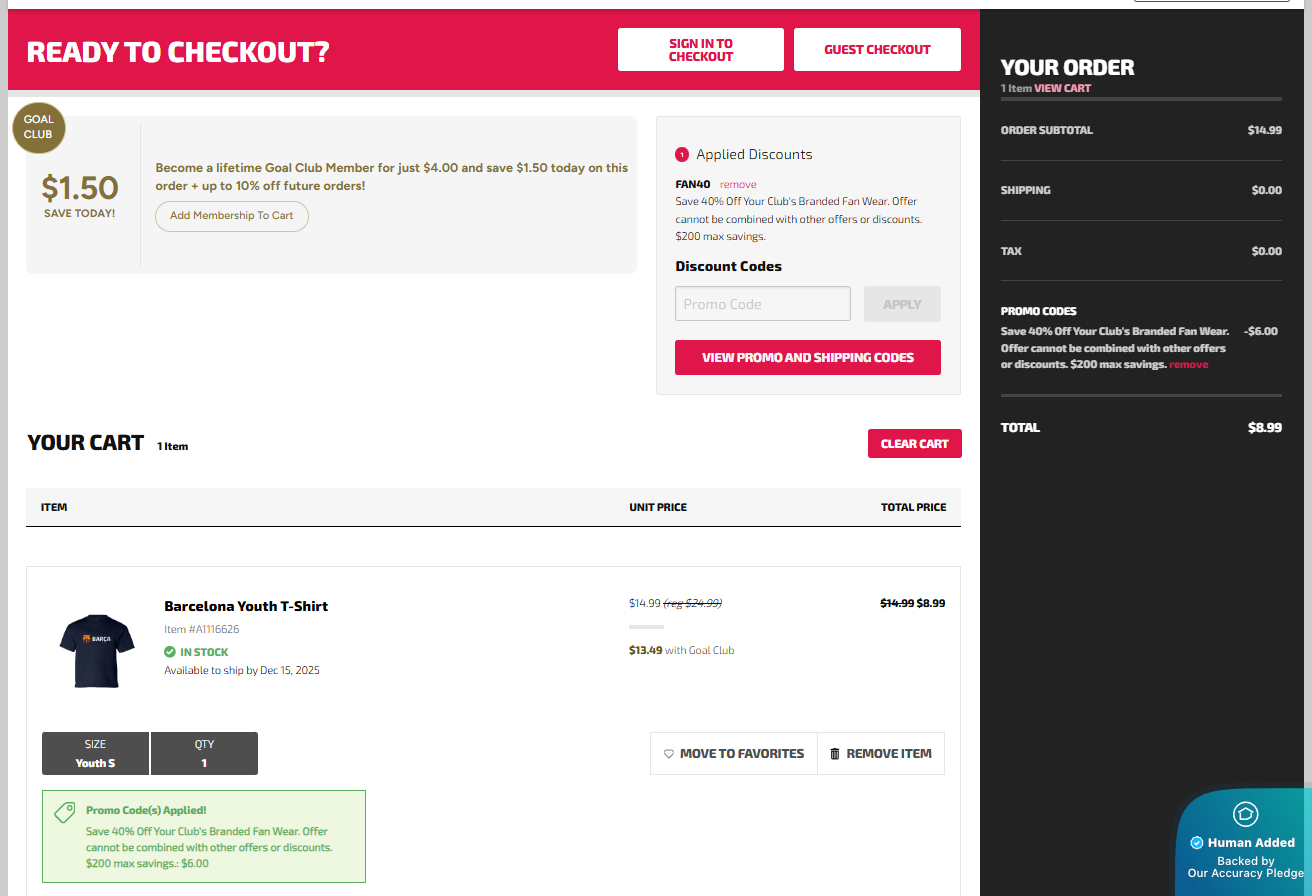The image size is (1312, 896).
Task: Clear the cart
Action: [x=914, y=444]
